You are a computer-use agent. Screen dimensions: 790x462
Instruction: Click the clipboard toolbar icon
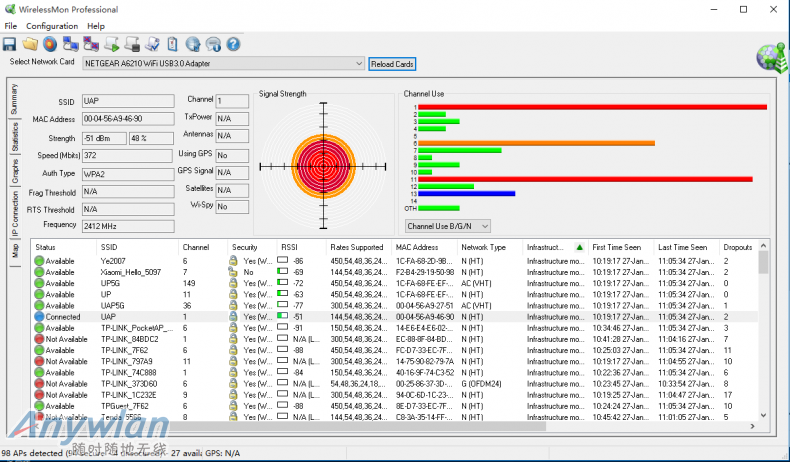(x=172, y=44)
